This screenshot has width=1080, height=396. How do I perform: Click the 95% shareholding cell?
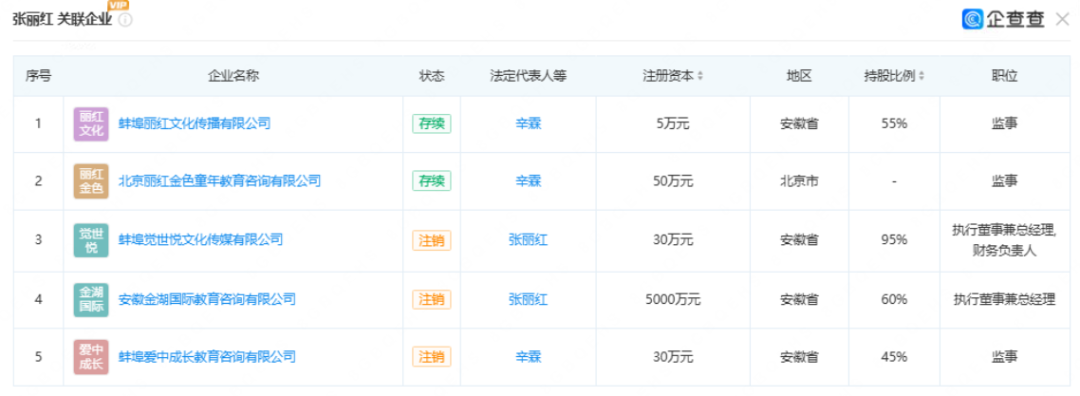tap(894, 240)
